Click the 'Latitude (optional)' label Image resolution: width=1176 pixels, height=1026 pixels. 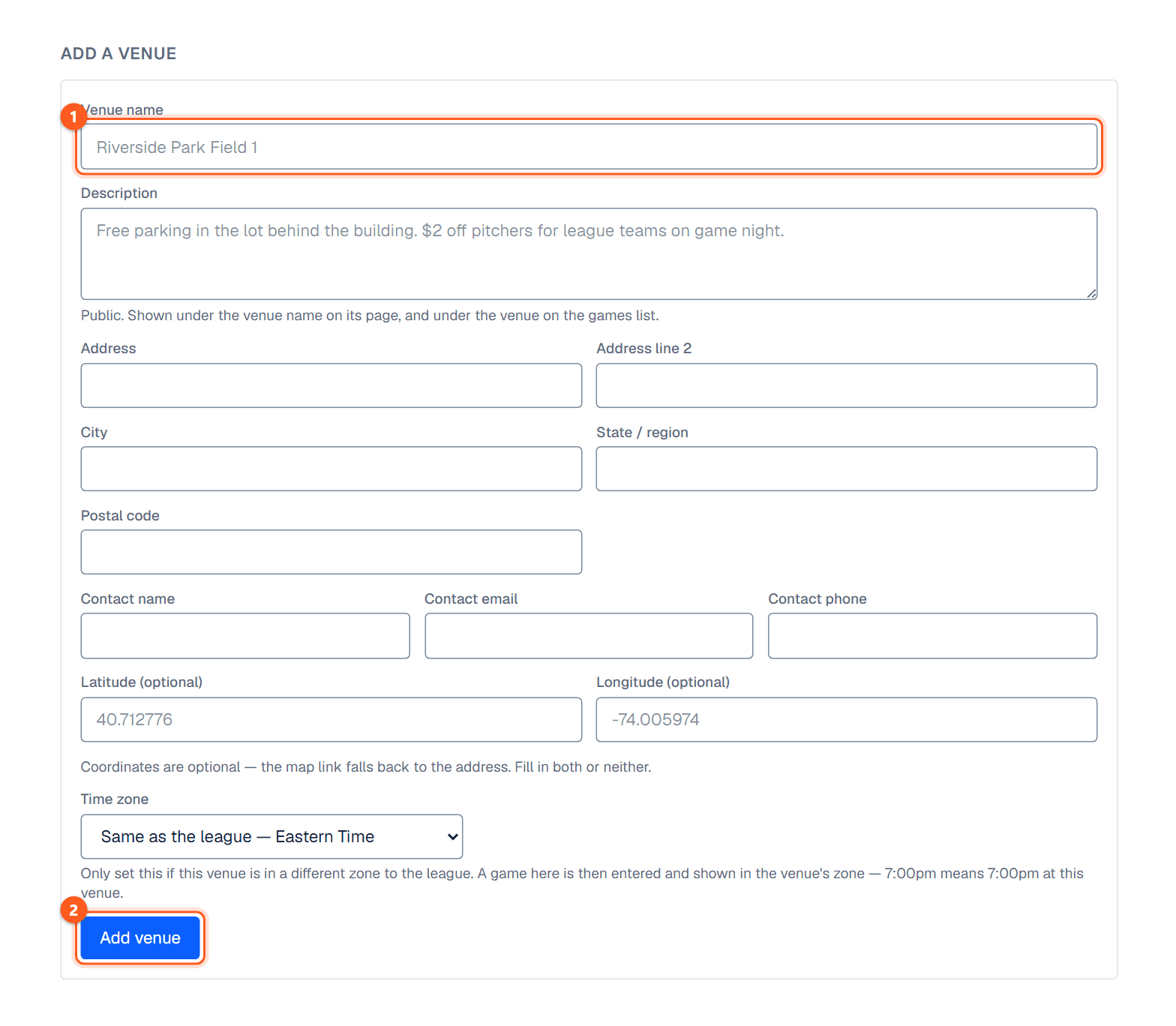tap(142, 682)
